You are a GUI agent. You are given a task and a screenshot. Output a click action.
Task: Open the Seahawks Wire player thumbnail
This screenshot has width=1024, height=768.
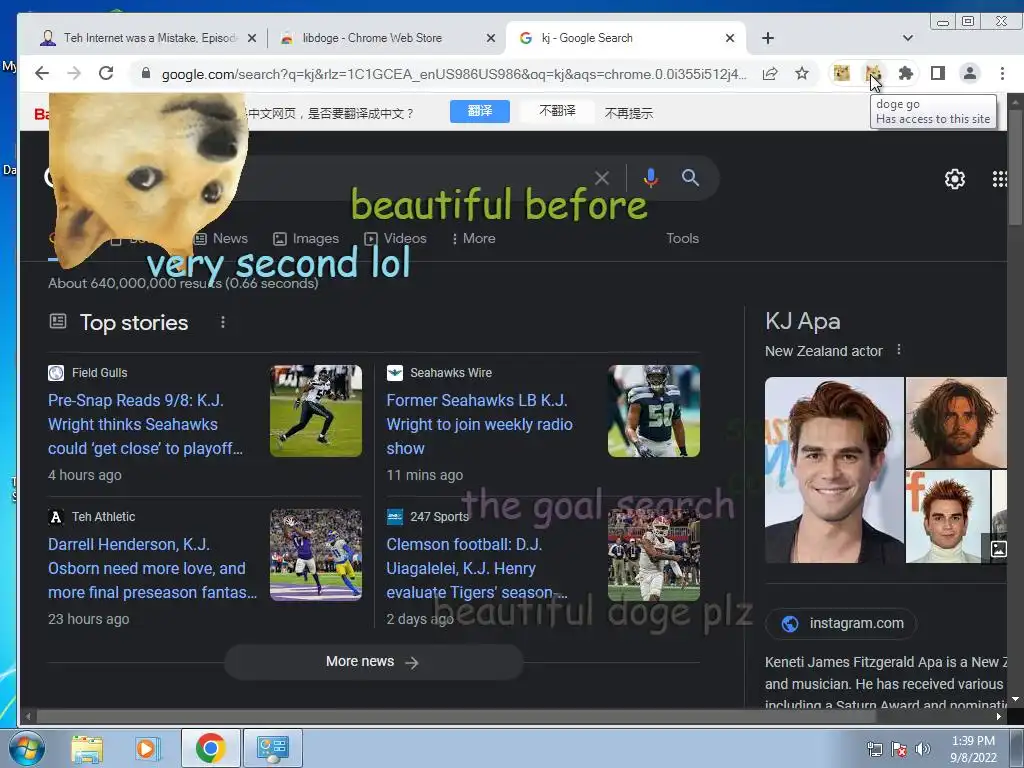tap(654, 411)
